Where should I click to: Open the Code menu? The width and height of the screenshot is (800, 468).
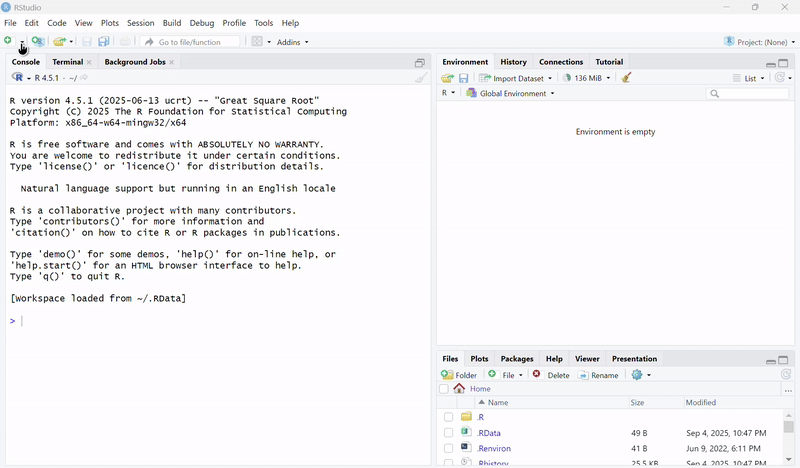coord(57,23)
